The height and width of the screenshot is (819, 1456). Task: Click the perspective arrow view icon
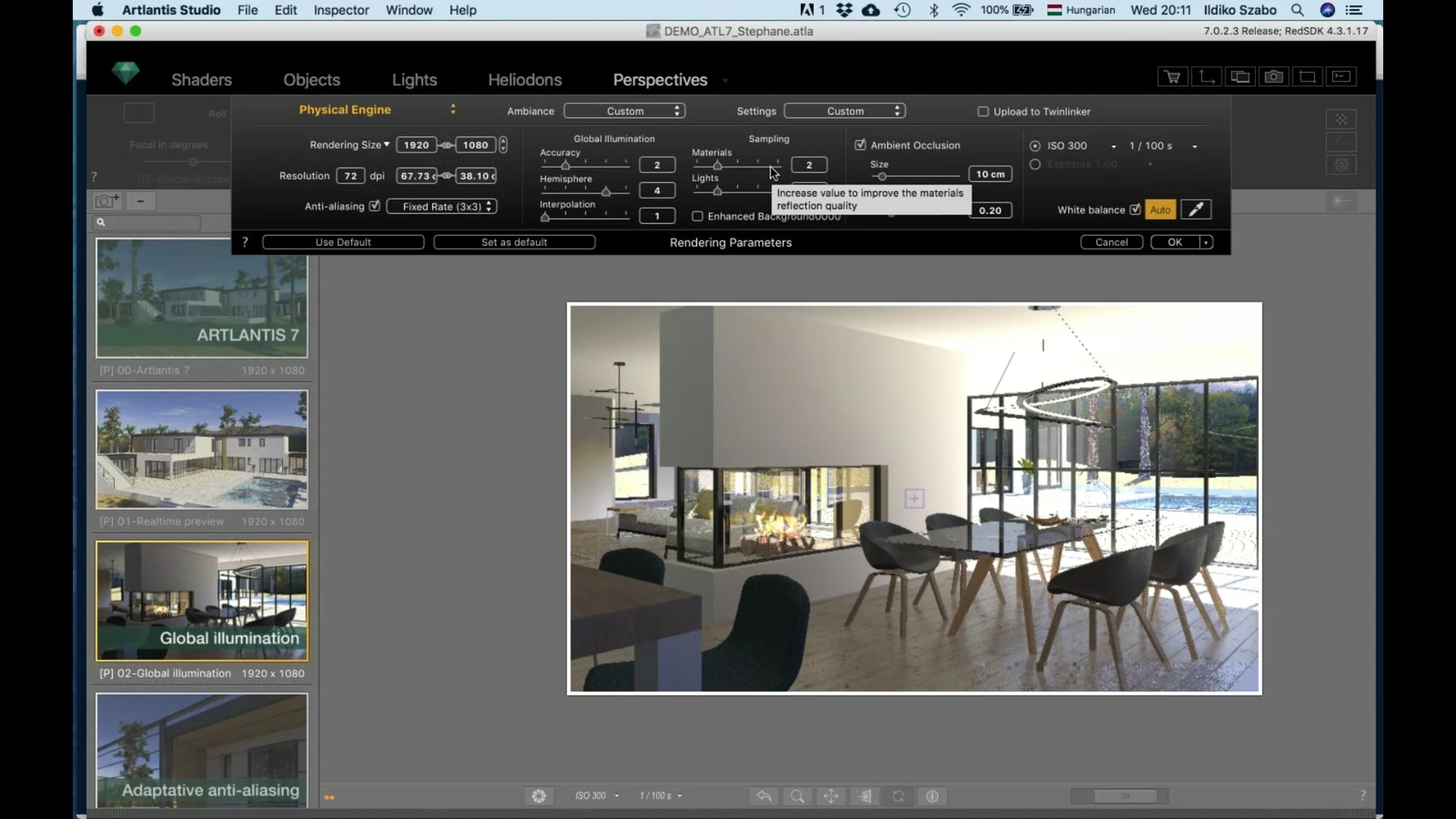[864, 796]
